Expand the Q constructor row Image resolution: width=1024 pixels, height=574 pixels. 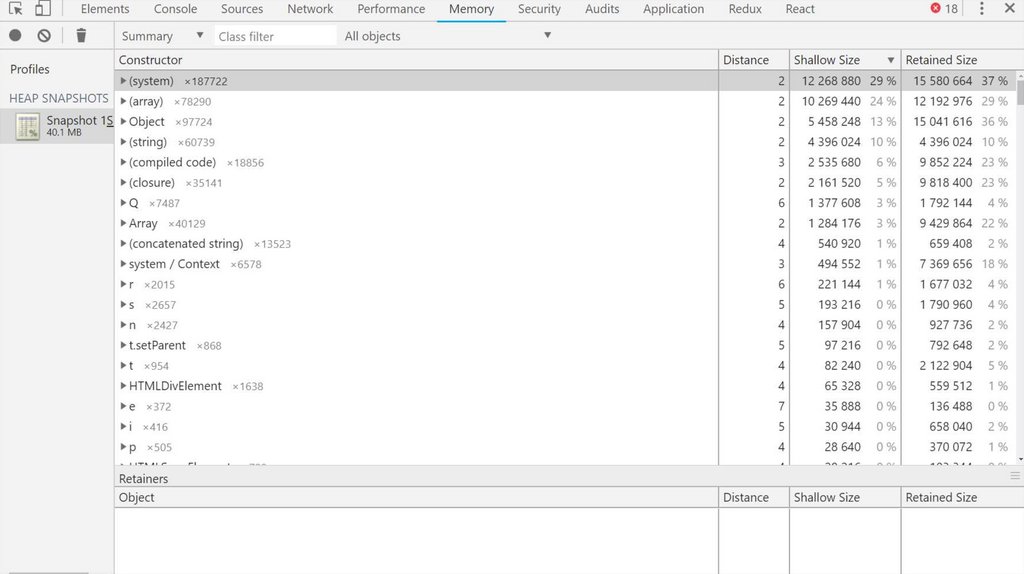click(123, 203)
